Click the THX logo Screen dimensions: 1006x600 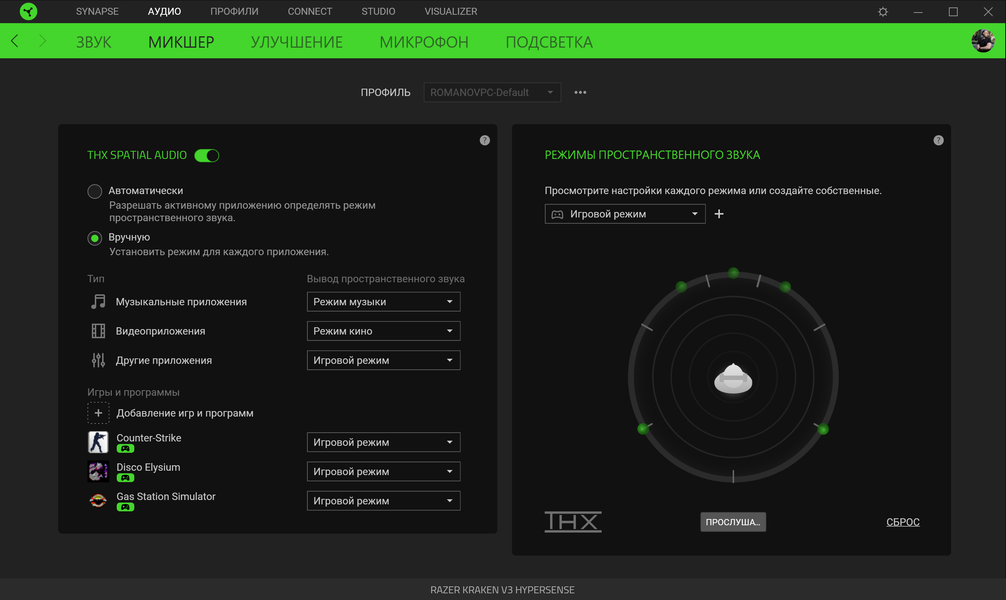pyautogui.click(x=573, y=522)
